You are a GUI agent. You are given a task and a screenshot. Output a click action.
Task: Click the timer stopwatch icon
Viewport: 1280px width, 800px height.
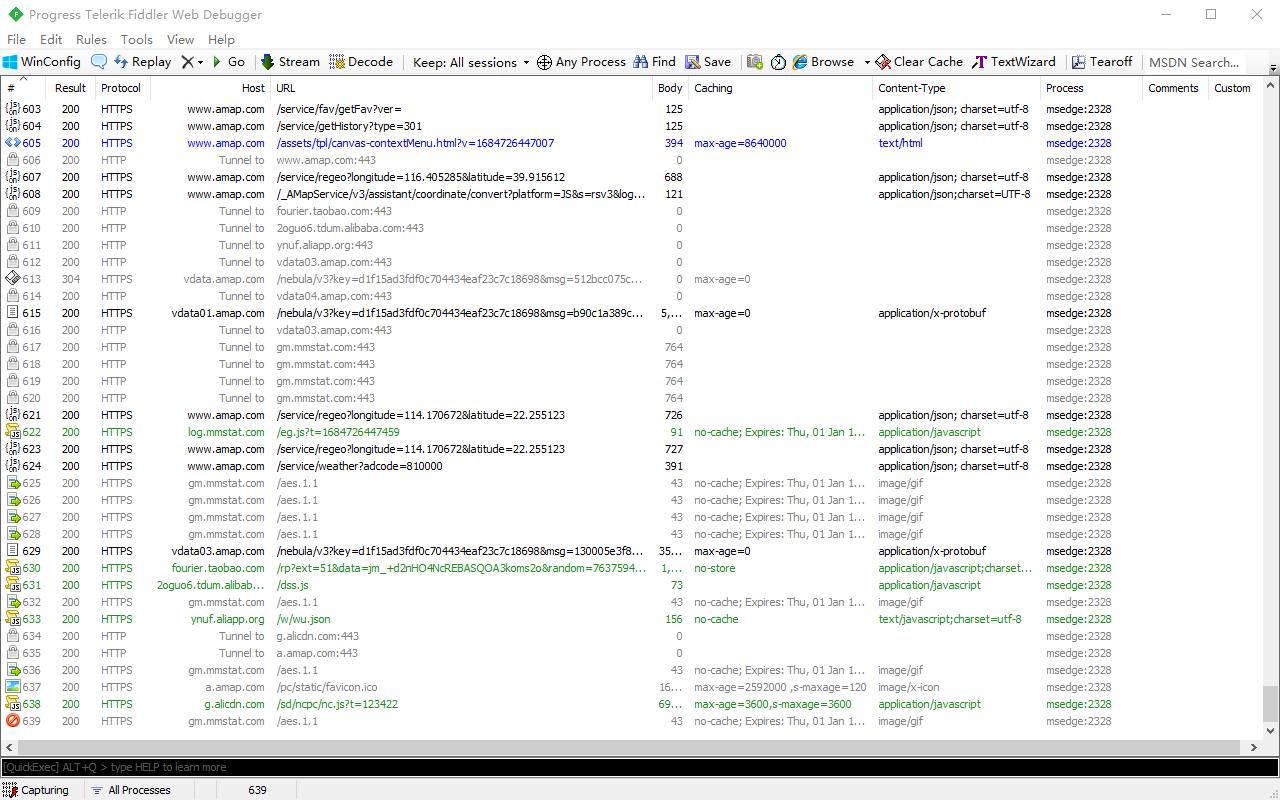point(779,62)
